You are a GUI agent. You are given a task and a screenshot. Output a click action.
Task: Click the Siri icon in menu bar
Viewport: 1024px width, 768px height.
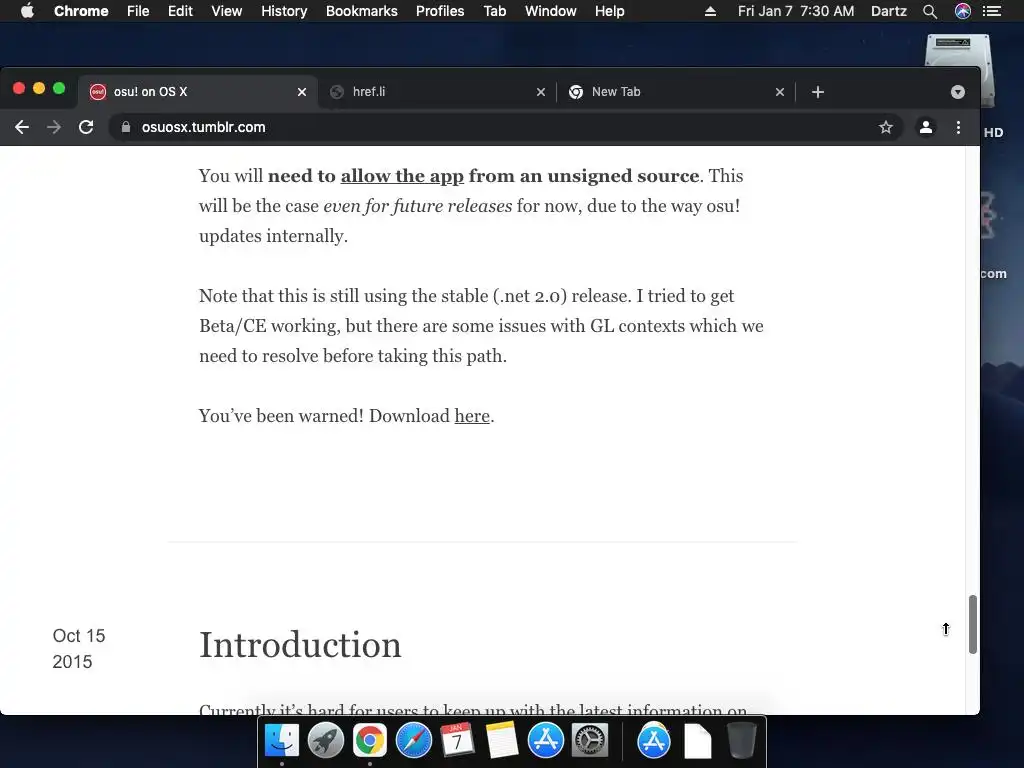pyautogui.click(x=963, y=11)
